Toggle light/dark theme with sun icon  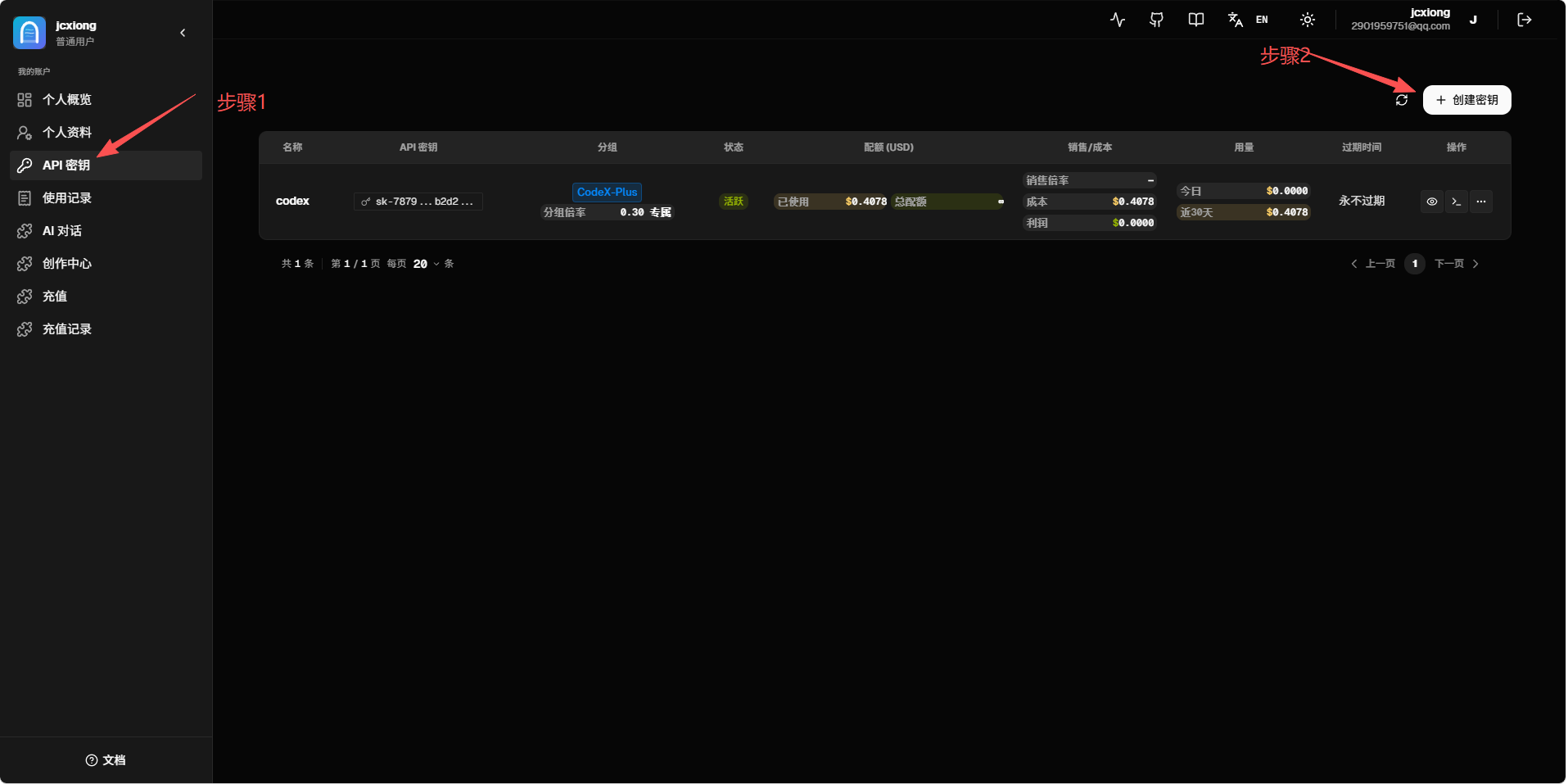pos(1308,20)
